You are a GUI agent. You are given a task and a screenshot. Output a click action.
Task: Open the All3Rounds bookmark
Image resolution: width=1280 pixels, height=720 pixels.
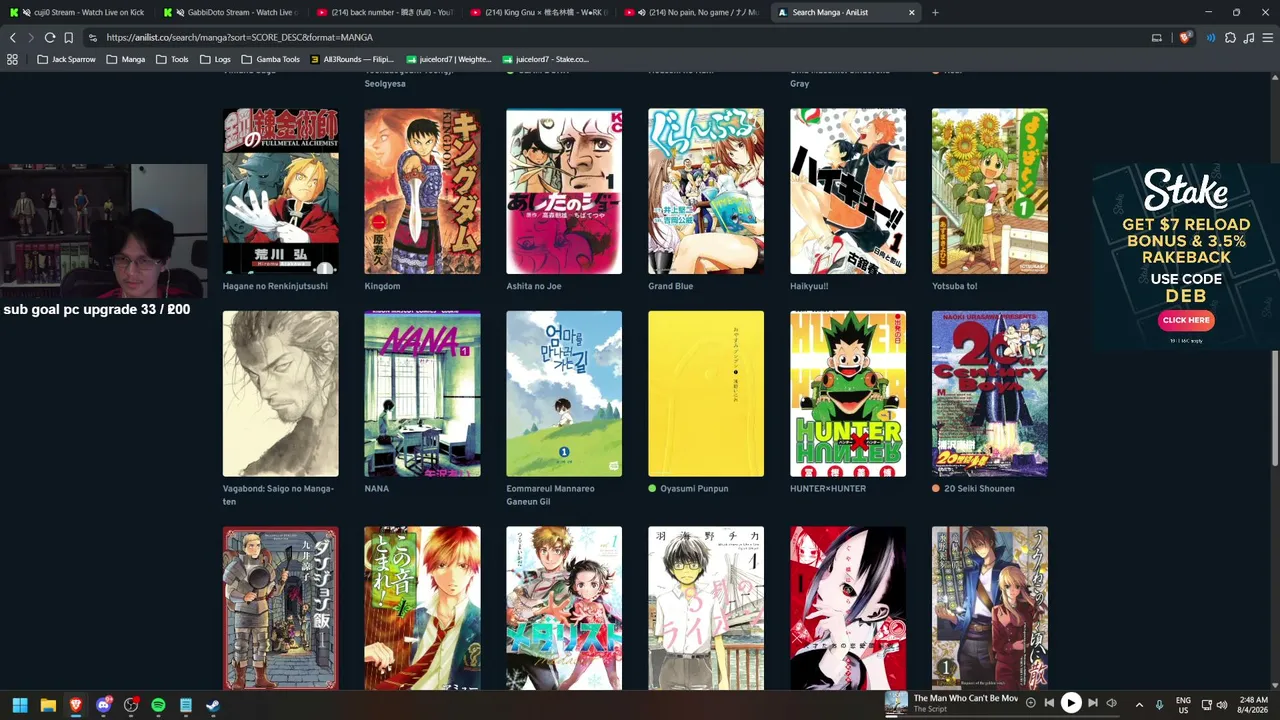point(352,59)
